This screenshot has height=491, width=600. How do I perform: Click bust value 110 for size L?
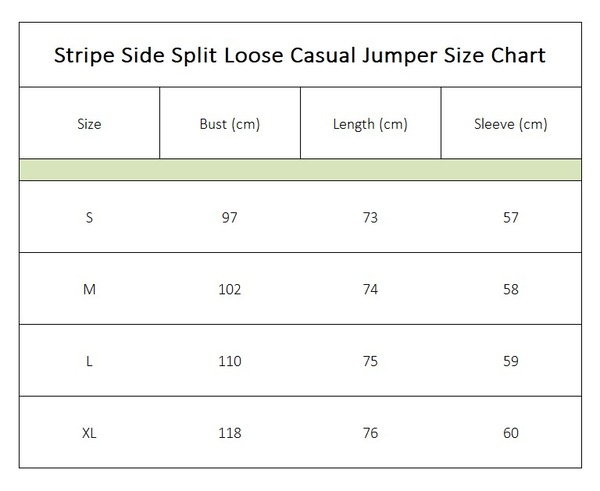pyautogui.click(x=230, y=361)
